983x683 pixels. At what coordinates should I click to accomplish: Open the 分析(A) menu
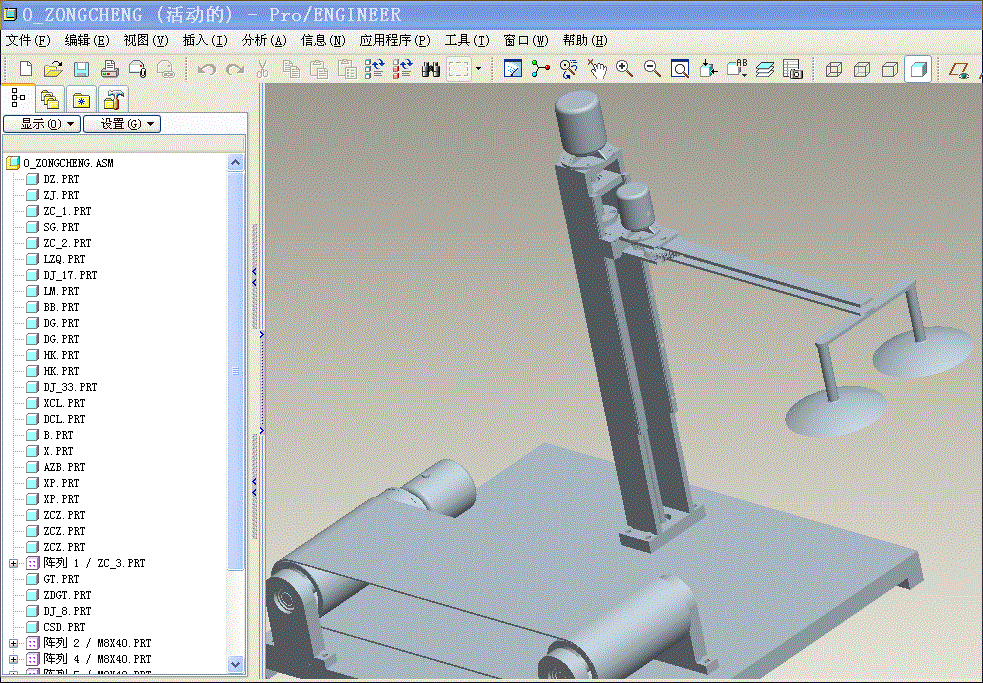[x=264, y=41]
